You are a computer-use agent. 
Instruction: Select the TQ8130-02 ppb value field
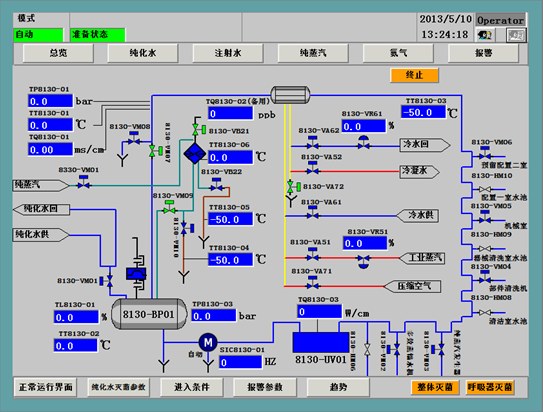tap(230, 113)
